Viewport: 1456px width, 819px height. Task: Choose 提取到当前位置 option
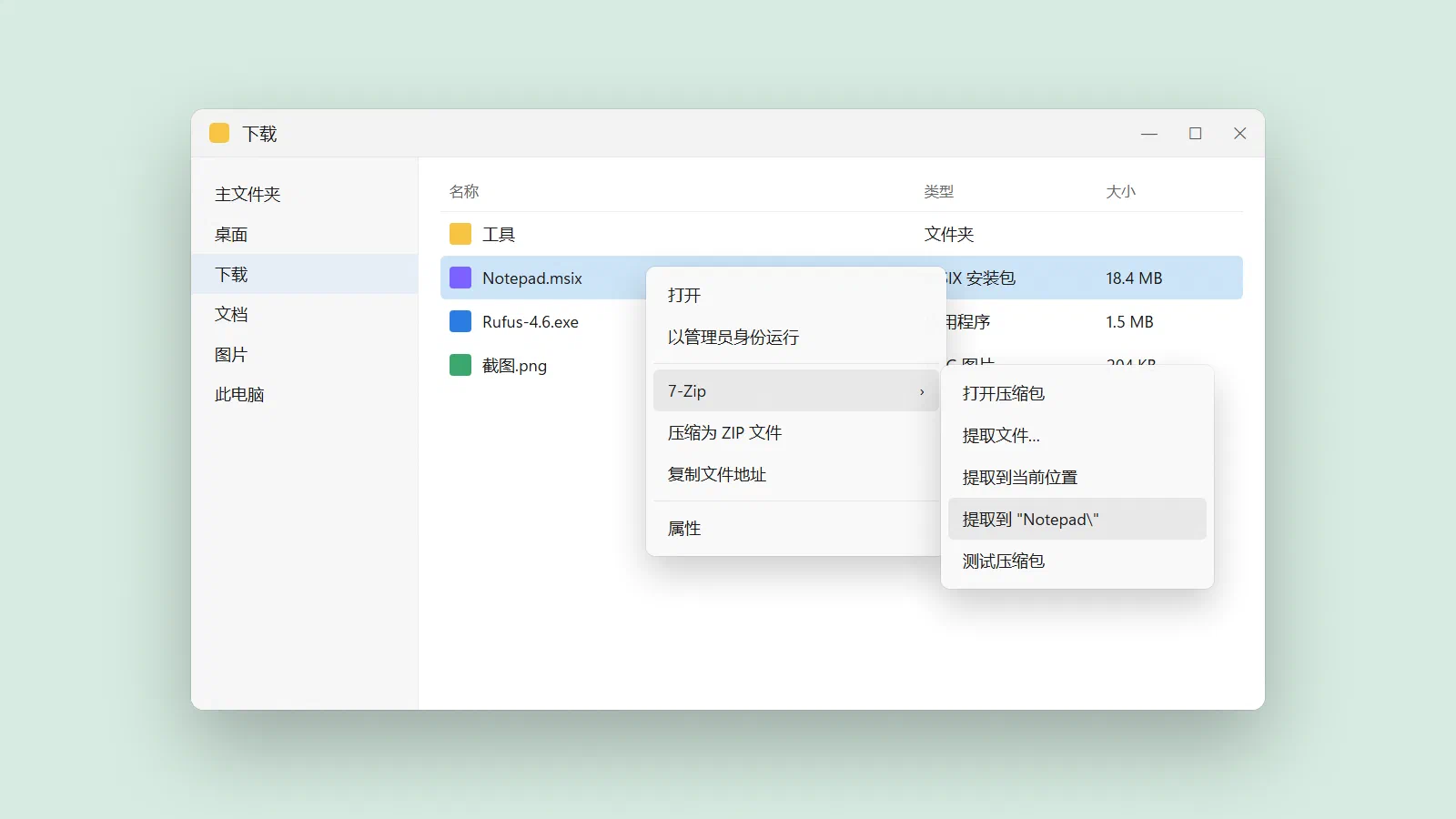[1077, 477]
